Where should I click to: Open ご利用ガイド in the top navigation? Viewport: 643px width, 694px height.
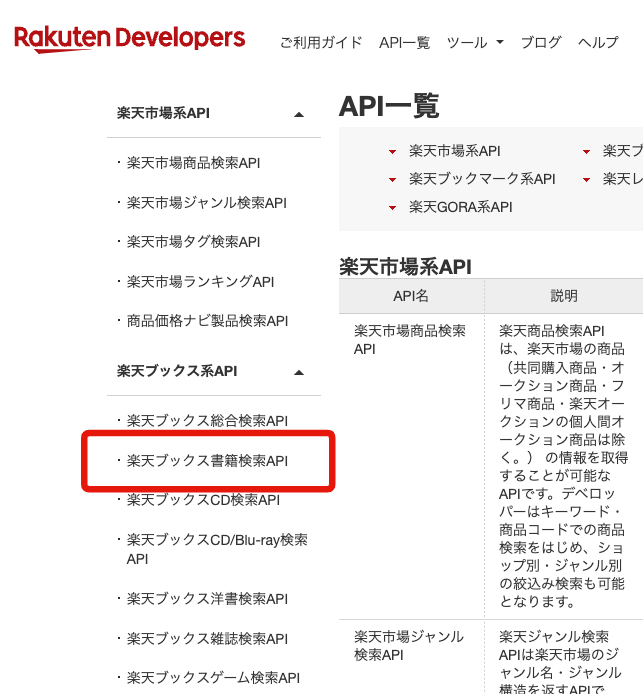tap(321, 42)
